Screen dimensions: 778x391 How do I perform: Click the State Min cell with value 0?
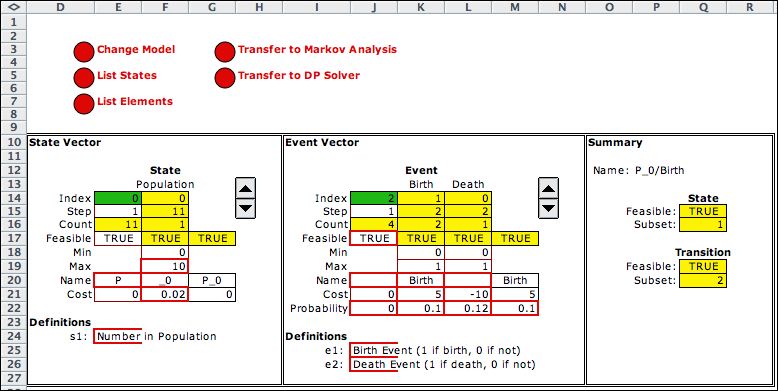[165, 252]
